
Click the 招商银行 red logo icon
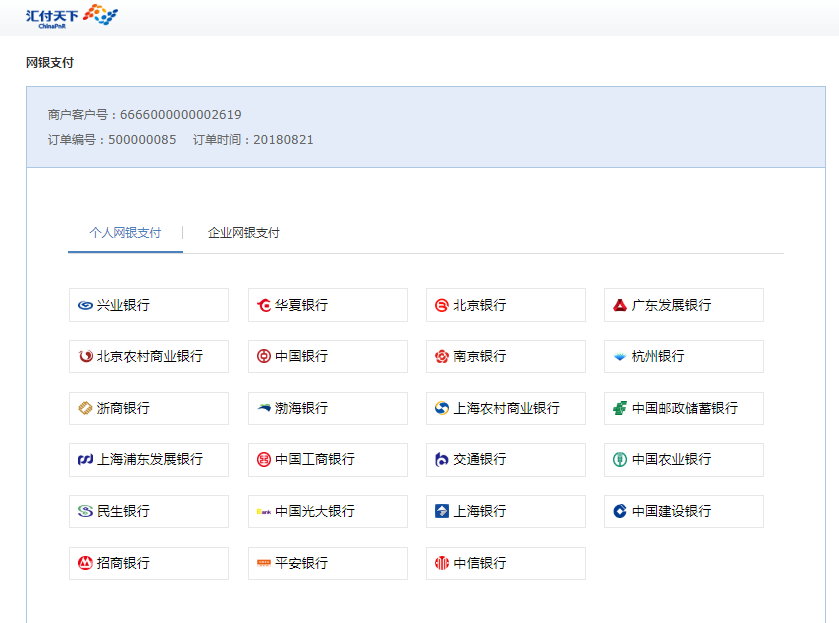point(85,563)
